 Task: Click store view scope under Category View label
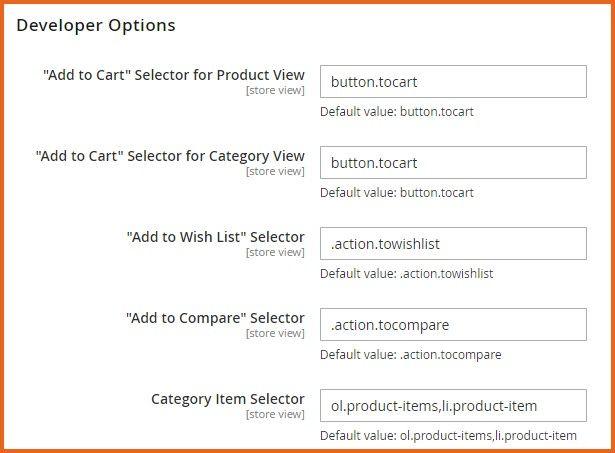coord(275,172)
